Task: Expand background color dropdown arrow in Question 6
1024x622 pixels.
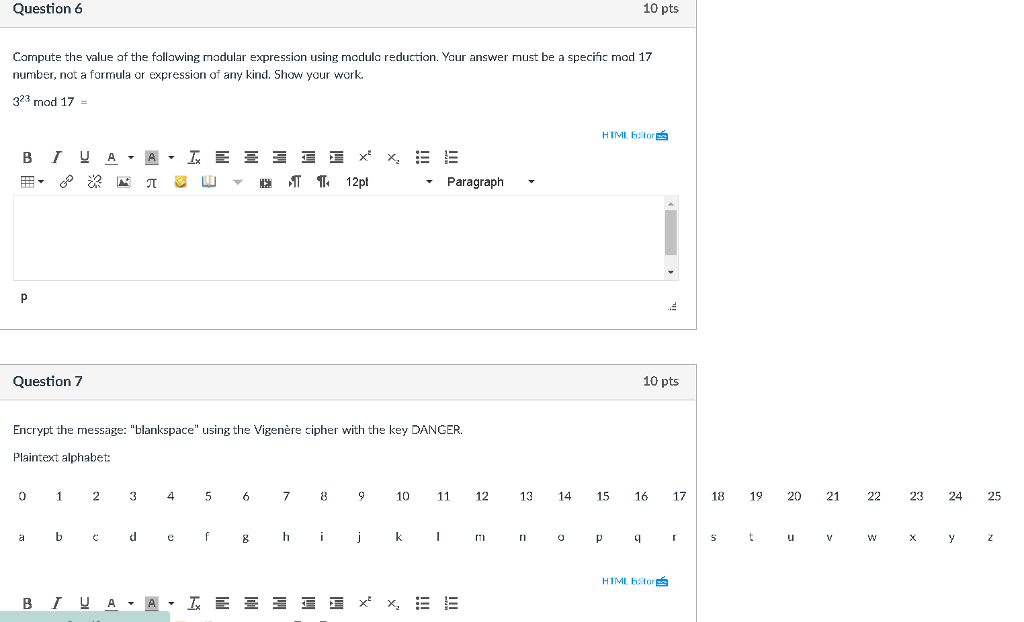Action: pos(171,157)
